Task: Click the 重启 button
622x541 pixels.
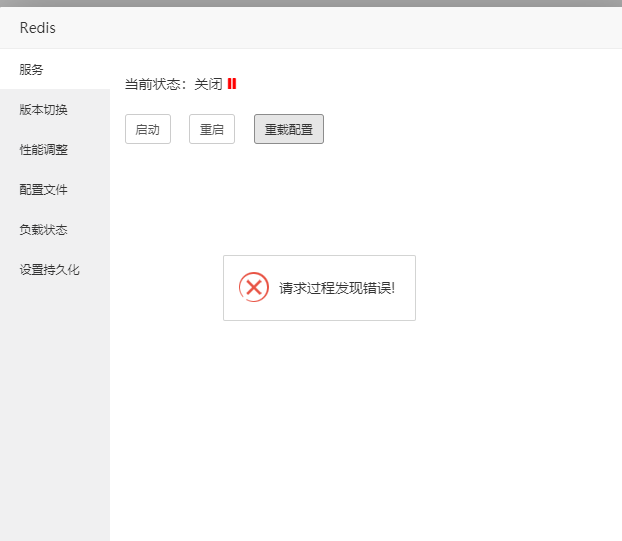Action: (x=212, y=129)
